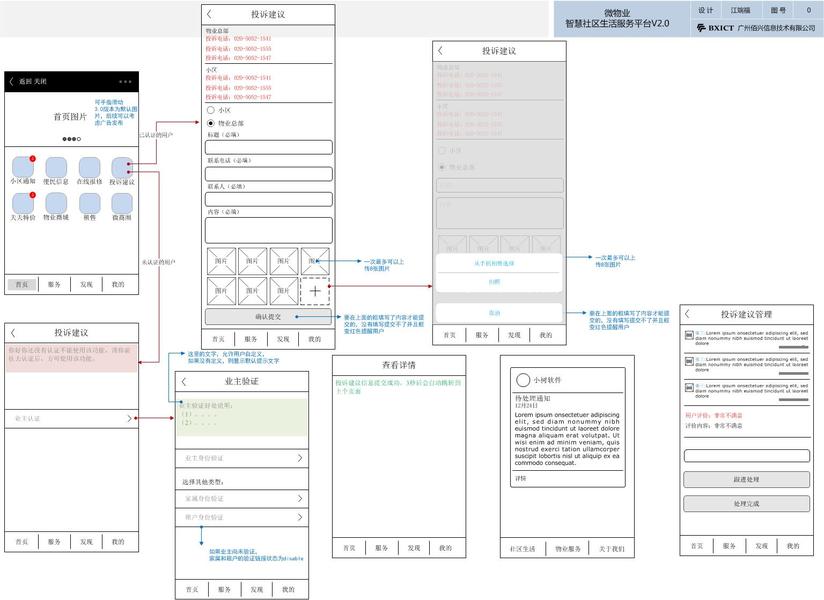Open the 天天特价 home grid icon
Screen dimensions: 824x600
[23, 203]
